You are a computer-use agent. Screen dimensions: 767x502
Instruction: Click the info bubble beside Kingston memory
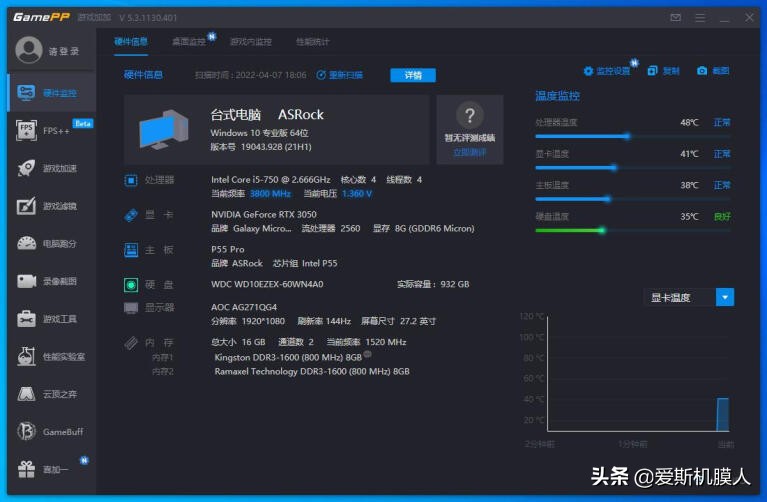(x=368, y=354)
